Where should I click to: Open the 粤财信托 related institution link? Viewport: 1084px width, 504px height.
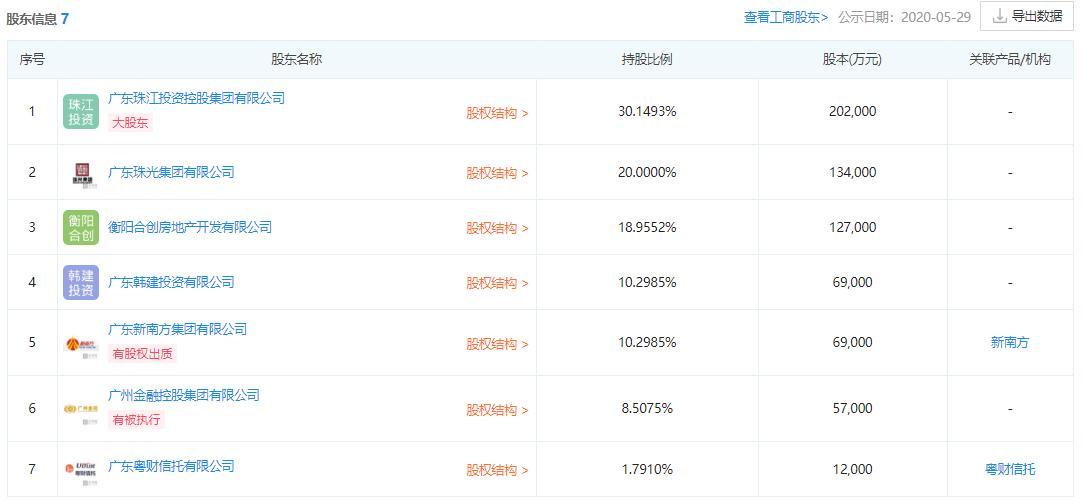pos(1010,469)
